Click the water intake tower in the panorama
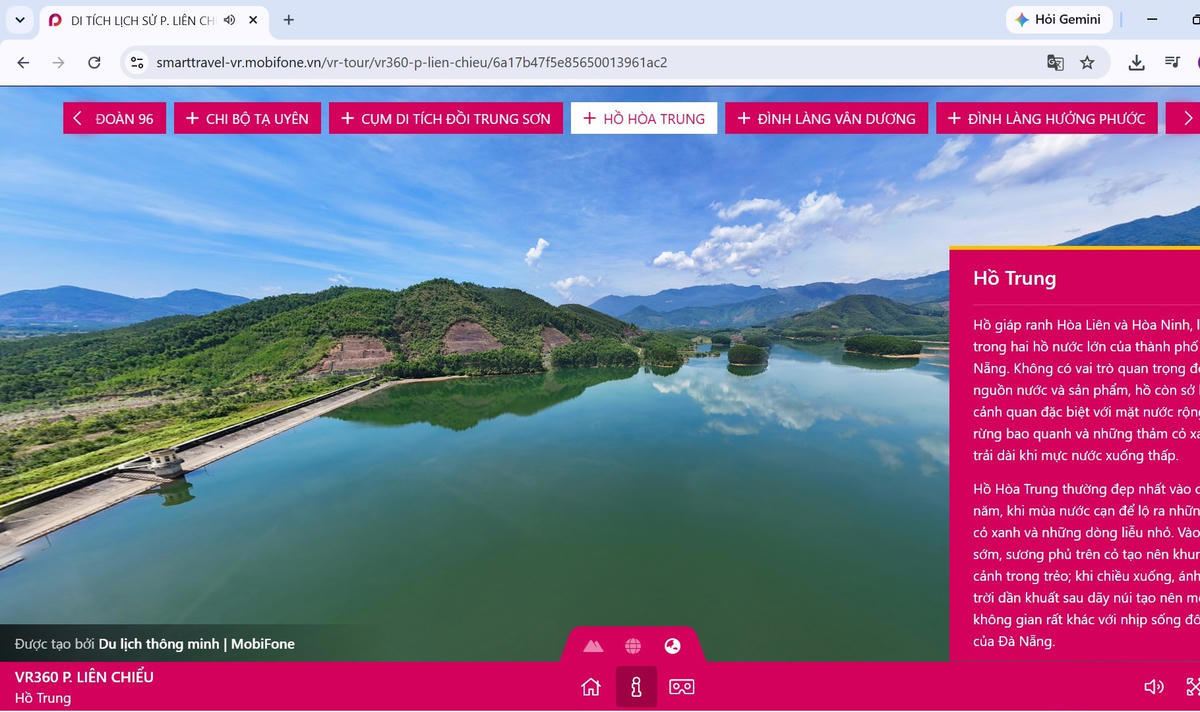1200x712 pixels. (x=166, y=464)
